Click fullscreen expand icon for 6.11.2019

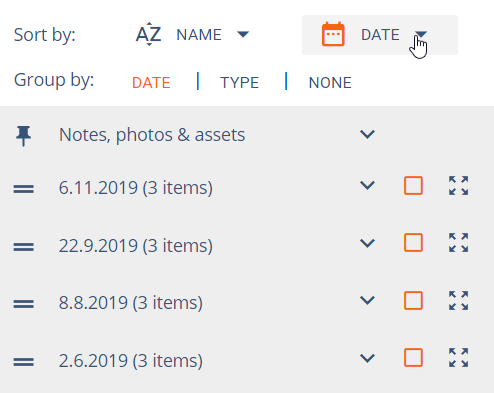click(x=458, y=186)
